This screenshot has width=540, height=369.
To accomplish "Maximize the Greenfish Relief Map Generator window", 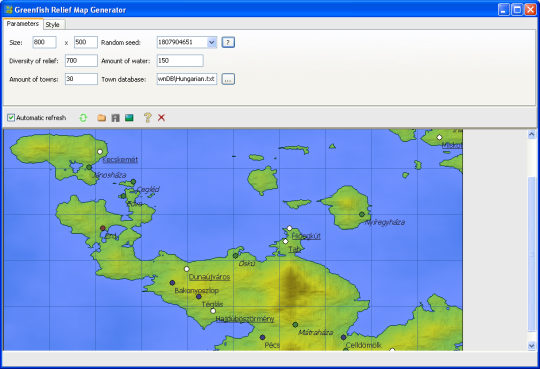I will (x=517, y=10).
